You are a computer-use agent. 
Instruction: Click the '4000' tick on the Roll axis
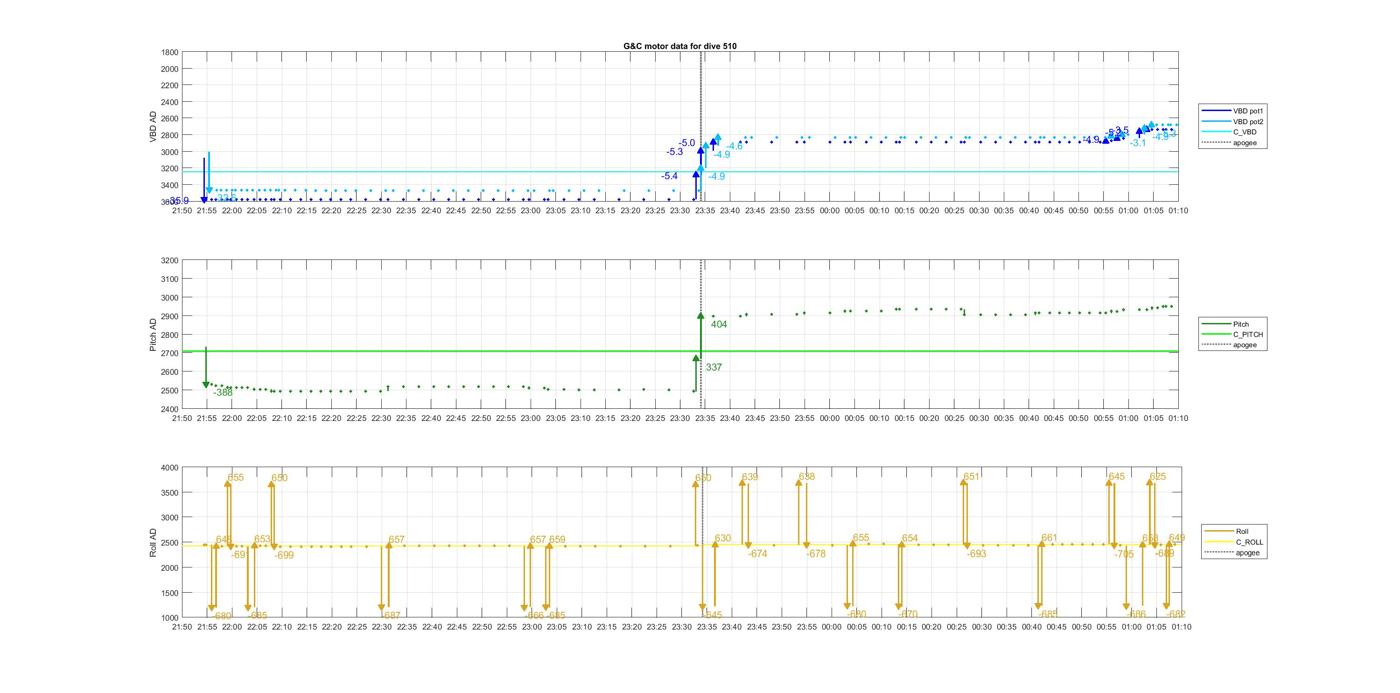click(x=170, y=468)
